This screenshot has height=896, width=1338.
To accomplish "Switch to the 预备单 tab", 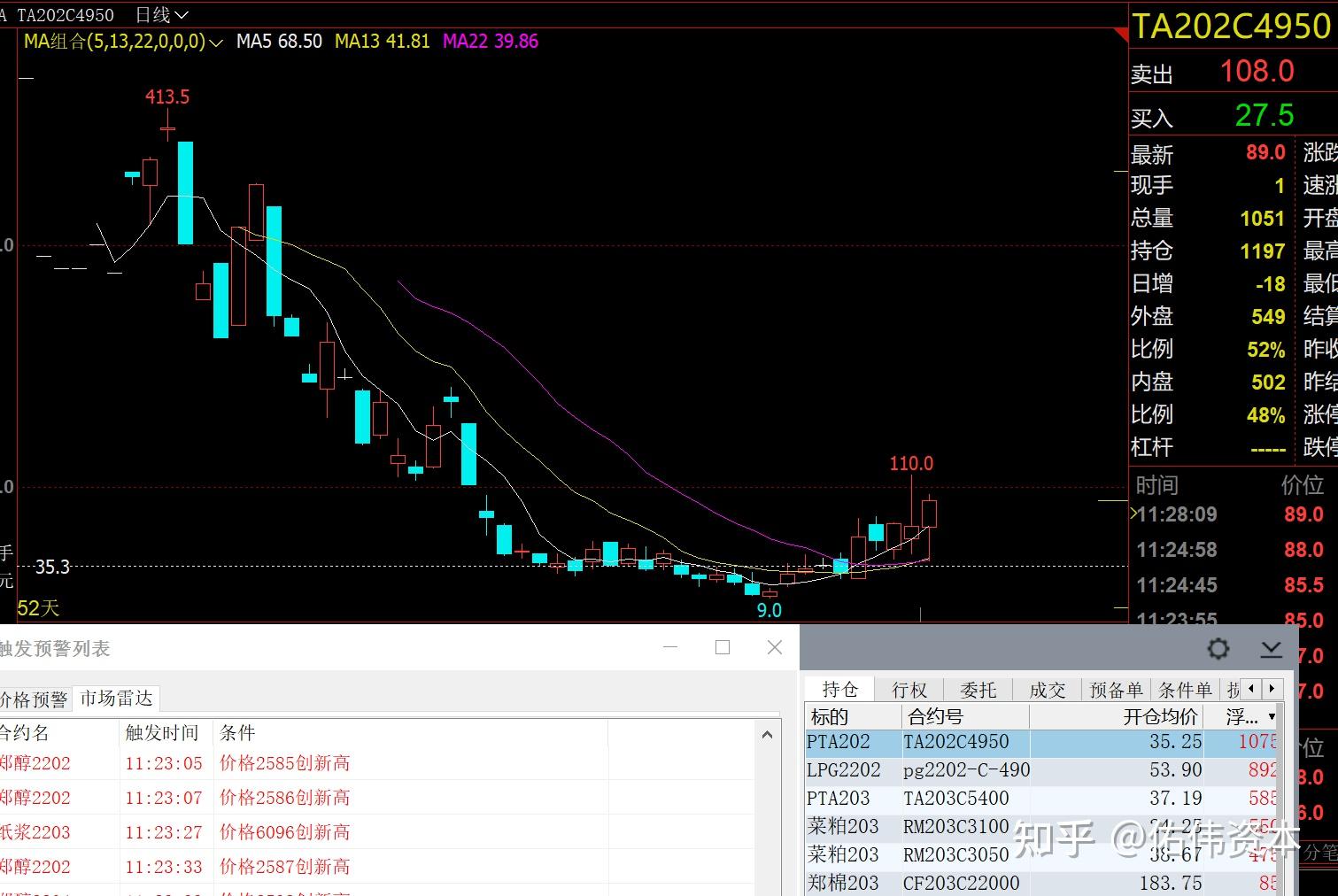I will click(1116, 690).
